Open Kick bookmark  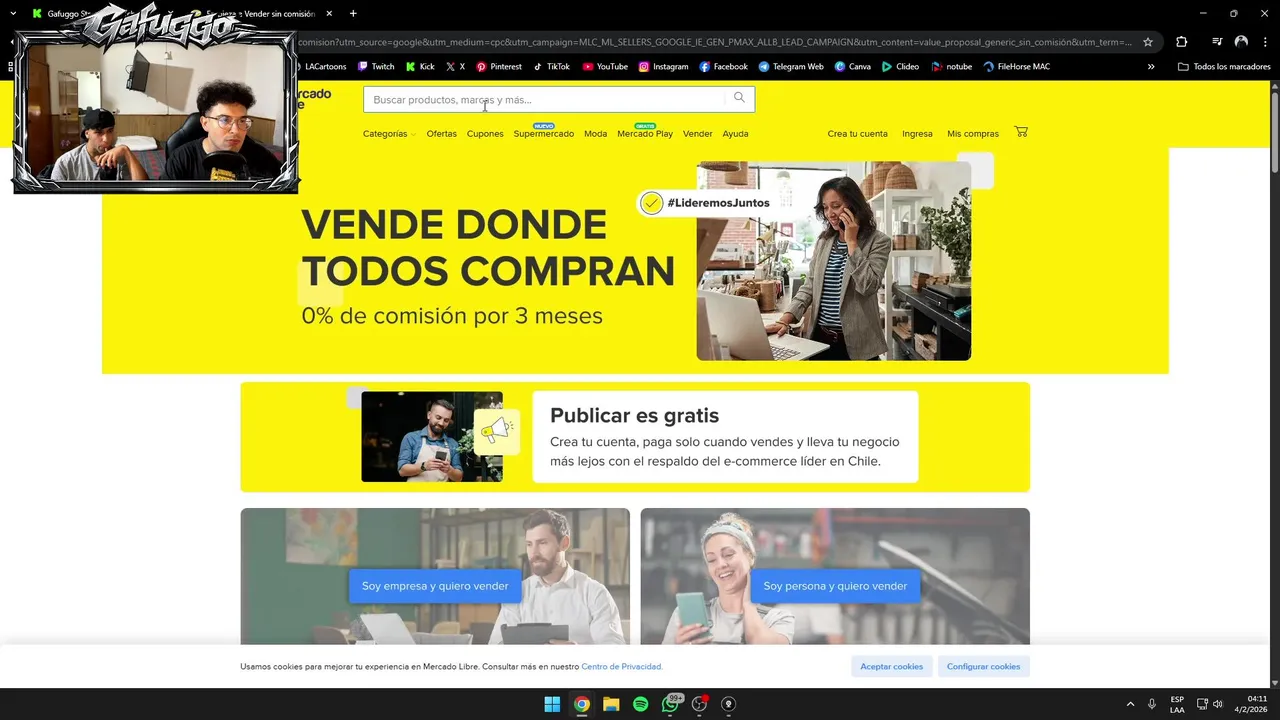[420, 67]
